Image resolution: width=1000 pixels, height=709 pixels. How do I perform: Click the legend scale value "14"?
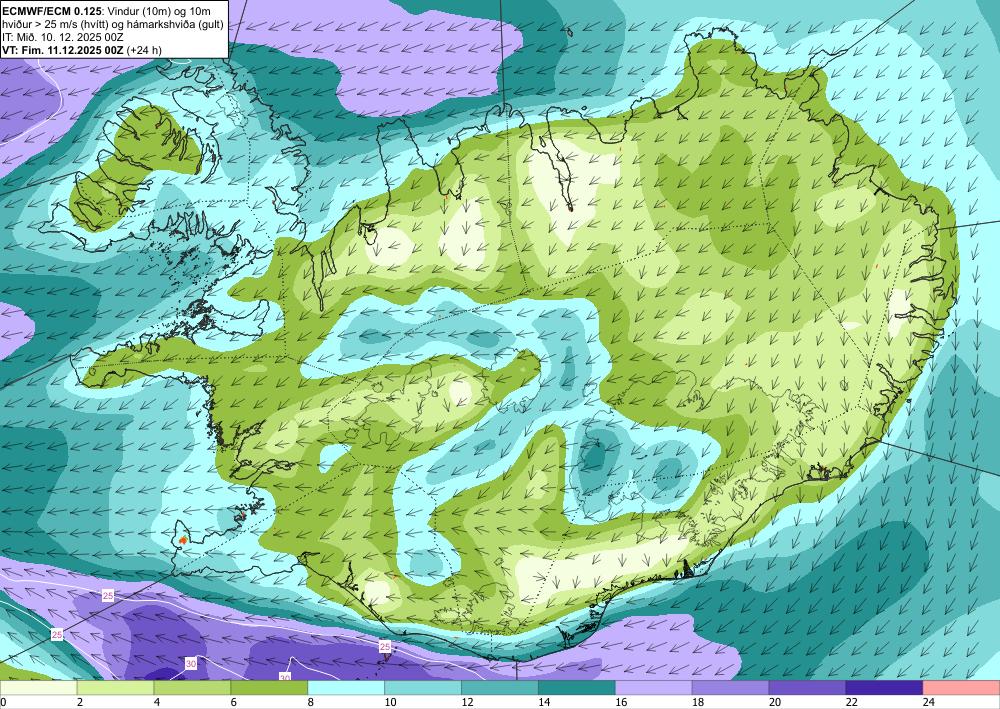coord(544,702)
